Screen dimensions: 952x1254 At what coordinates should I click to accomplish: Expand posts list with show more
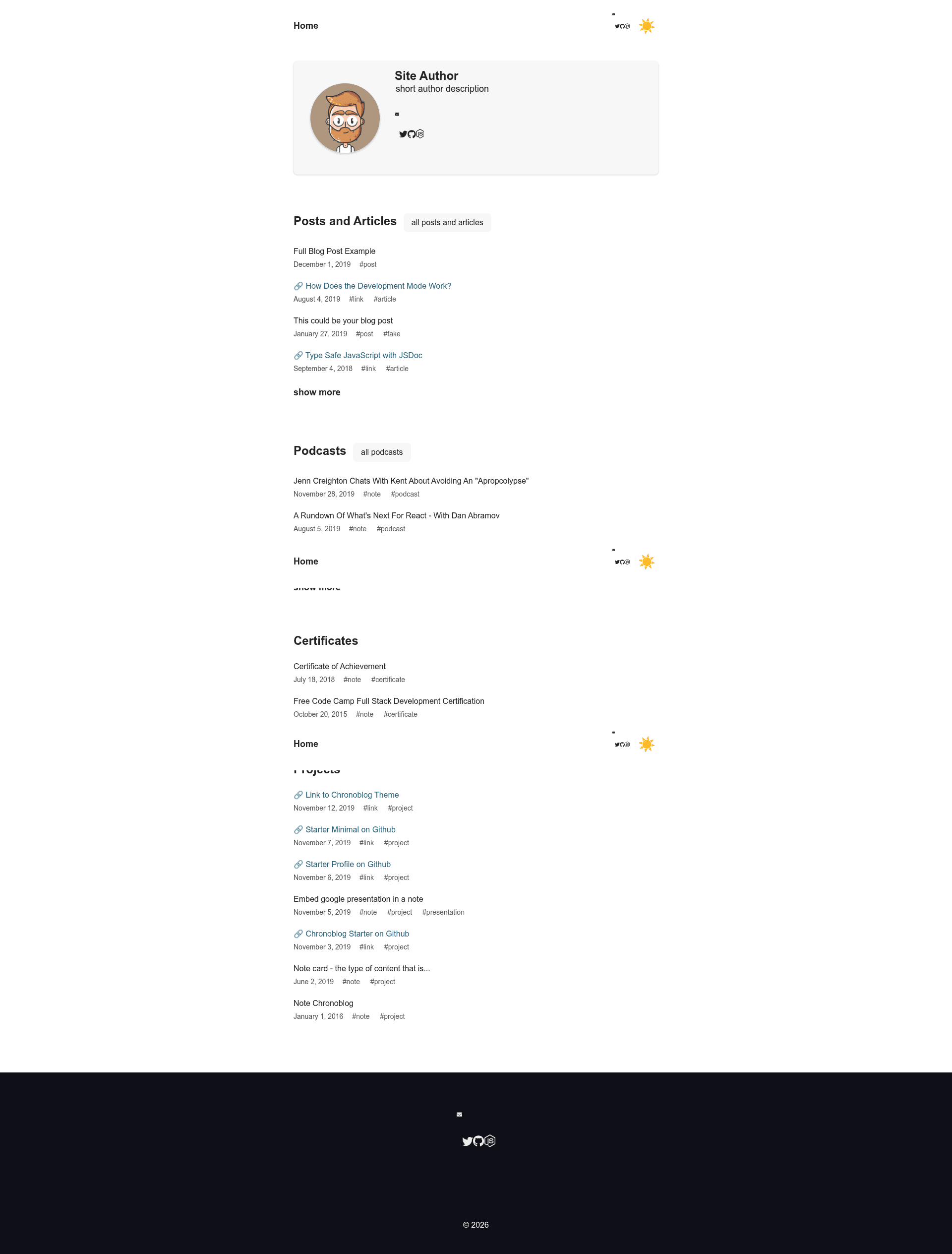click(317, 392)
